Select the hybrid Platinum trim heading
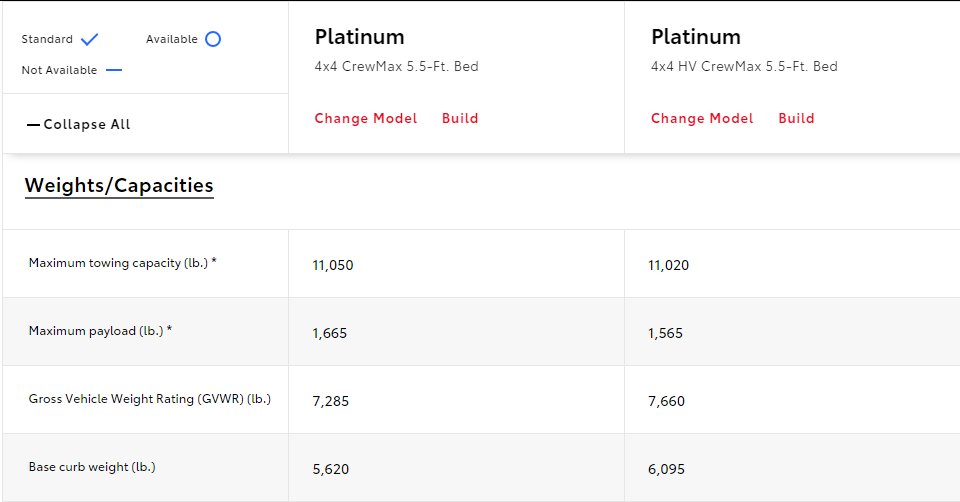The height and width of the screenshot is (502, 960). click(x=696, y=37)
